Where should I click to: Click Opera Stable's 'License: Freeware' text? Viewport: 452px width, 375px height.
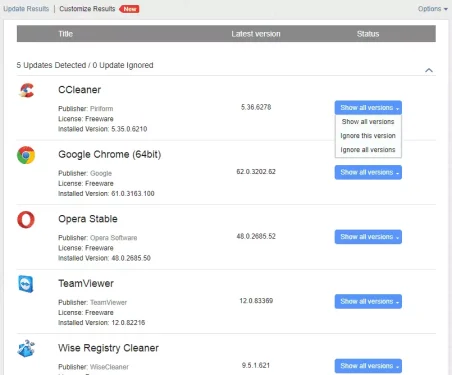click(x=86, y=248)
